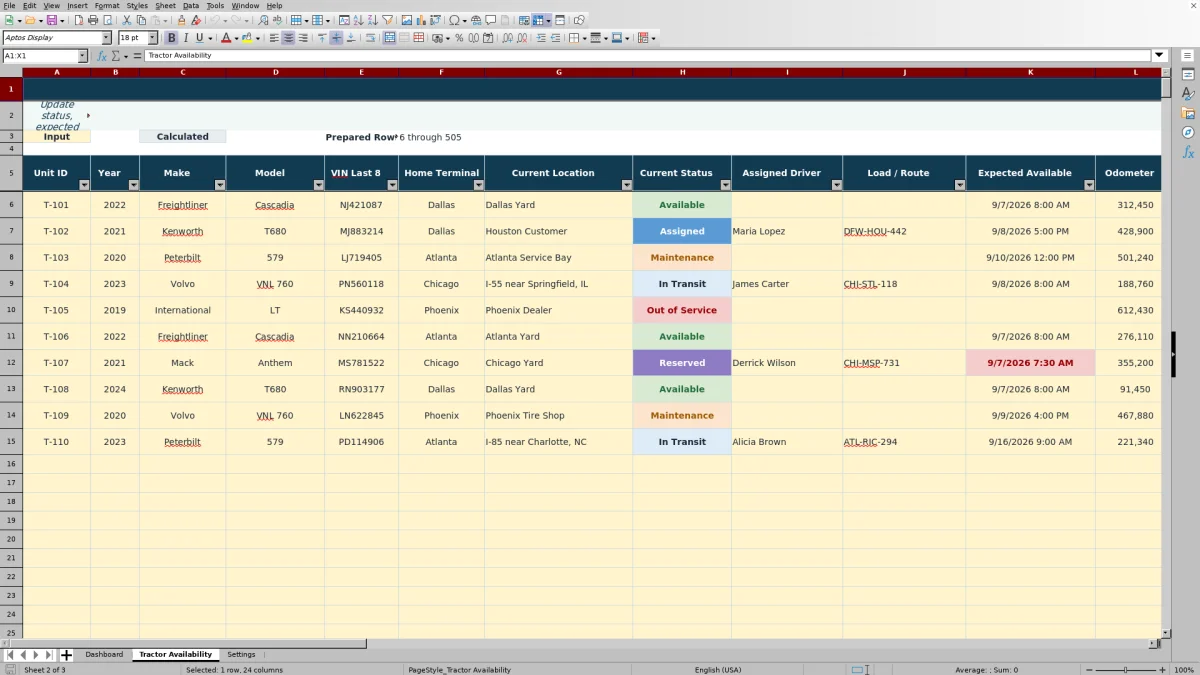Viewport: 1200px width, 675px height.
Task: Click column header K
Action: [1030, 72]
